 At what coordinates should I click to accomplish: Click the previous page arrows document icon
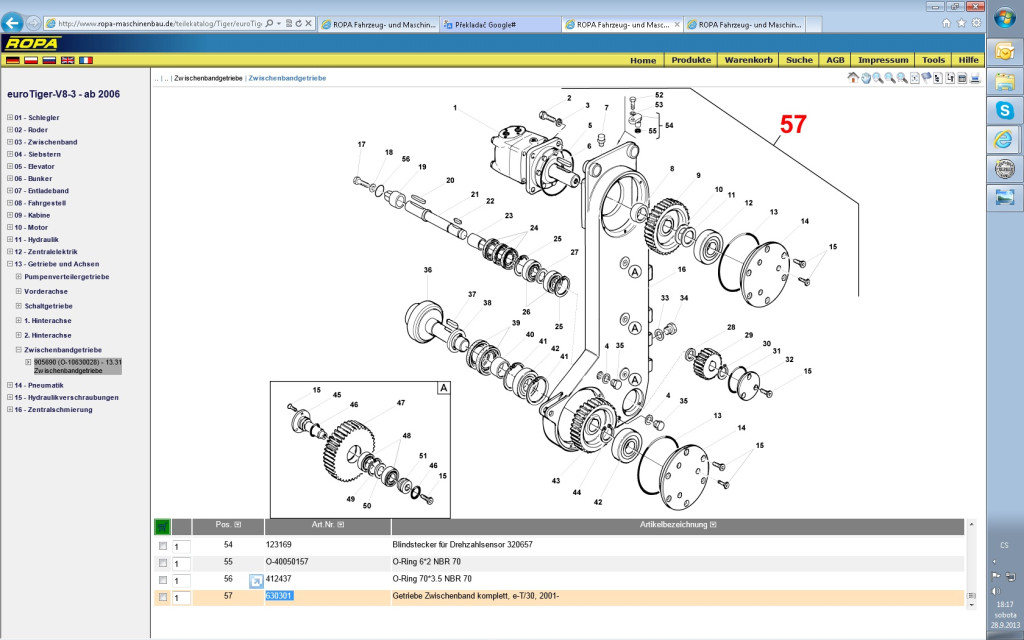938,78
